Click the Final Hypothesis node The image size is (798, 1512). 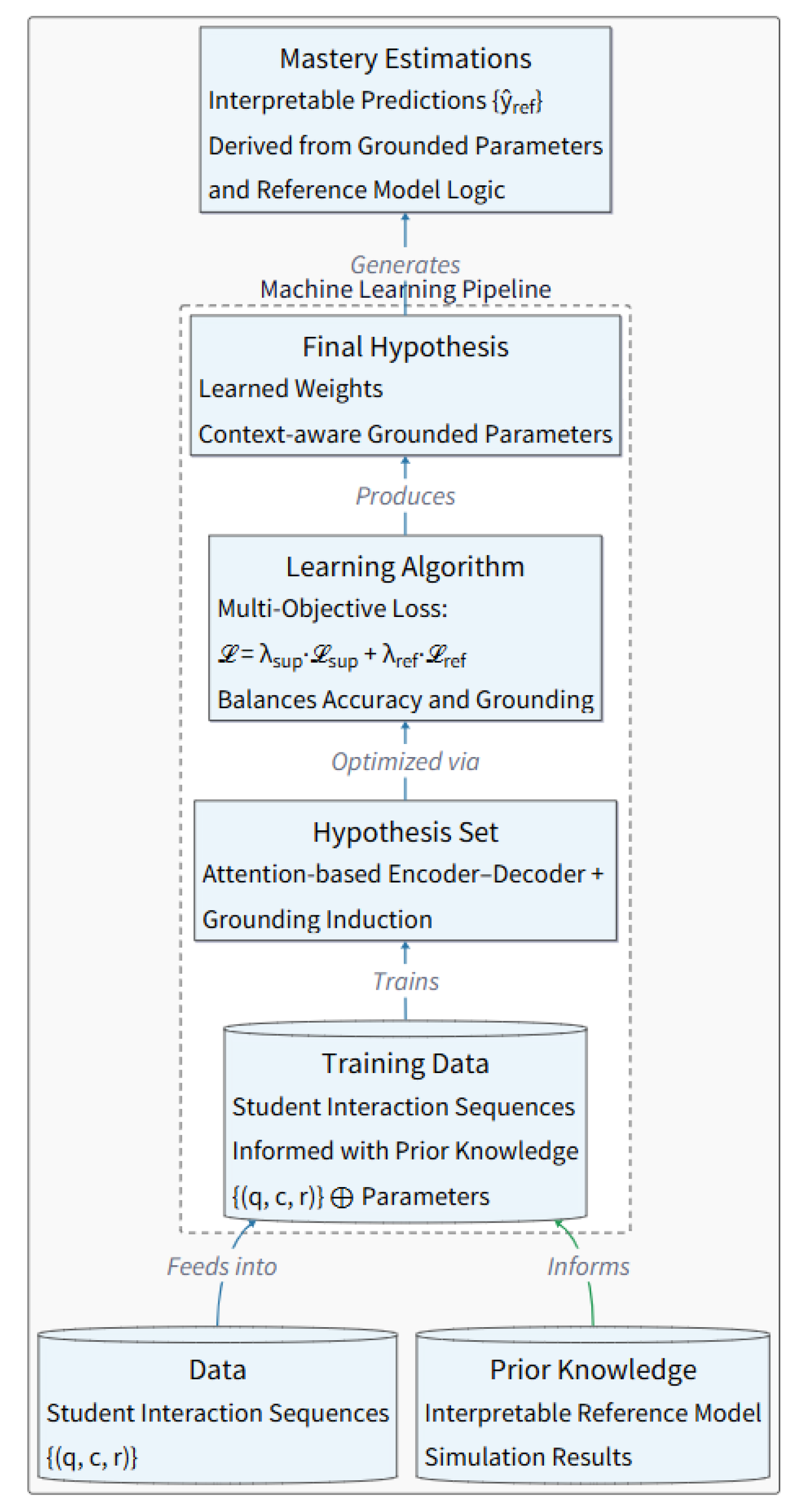(405, 386)
